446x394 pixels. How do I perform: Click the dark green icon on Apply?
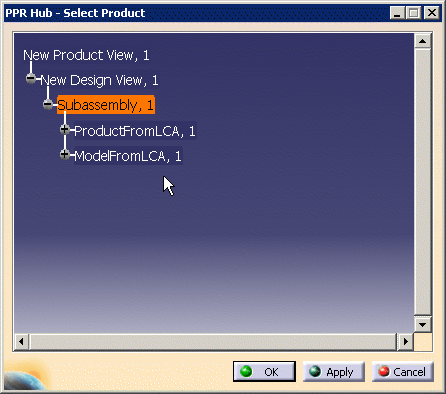tap(315, 371)
